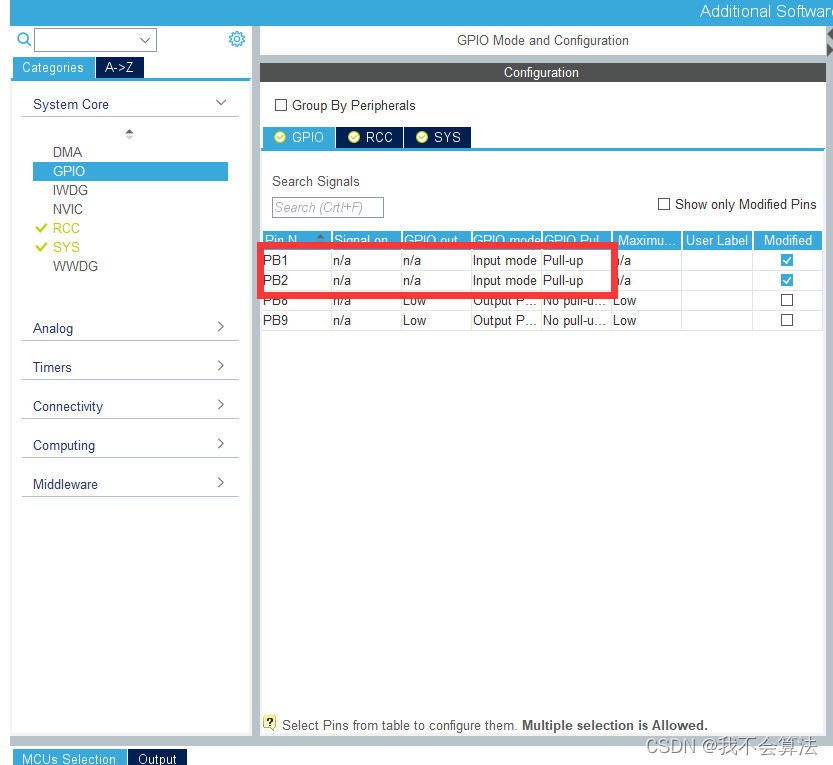The height and width of the screenshot is (765, 833).
Task: Click the sort arrows above DMA
Action: (129, 134)
